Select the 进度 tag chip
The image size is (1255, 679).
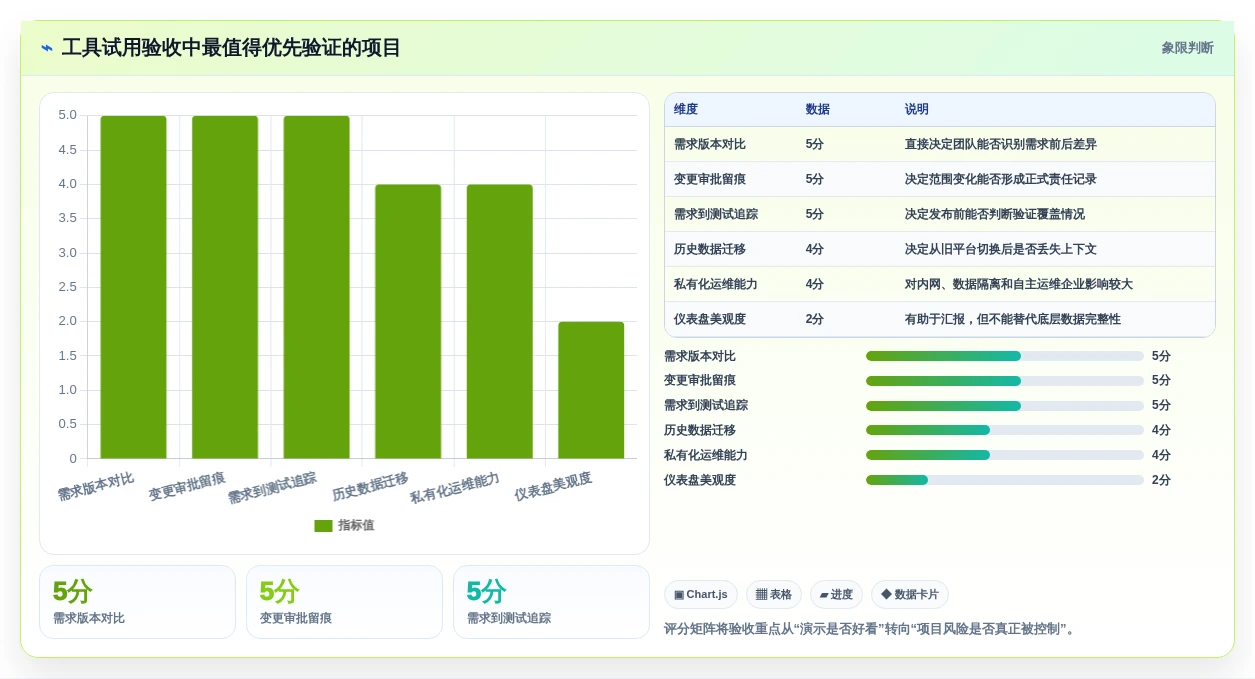(x=836, y=595)
